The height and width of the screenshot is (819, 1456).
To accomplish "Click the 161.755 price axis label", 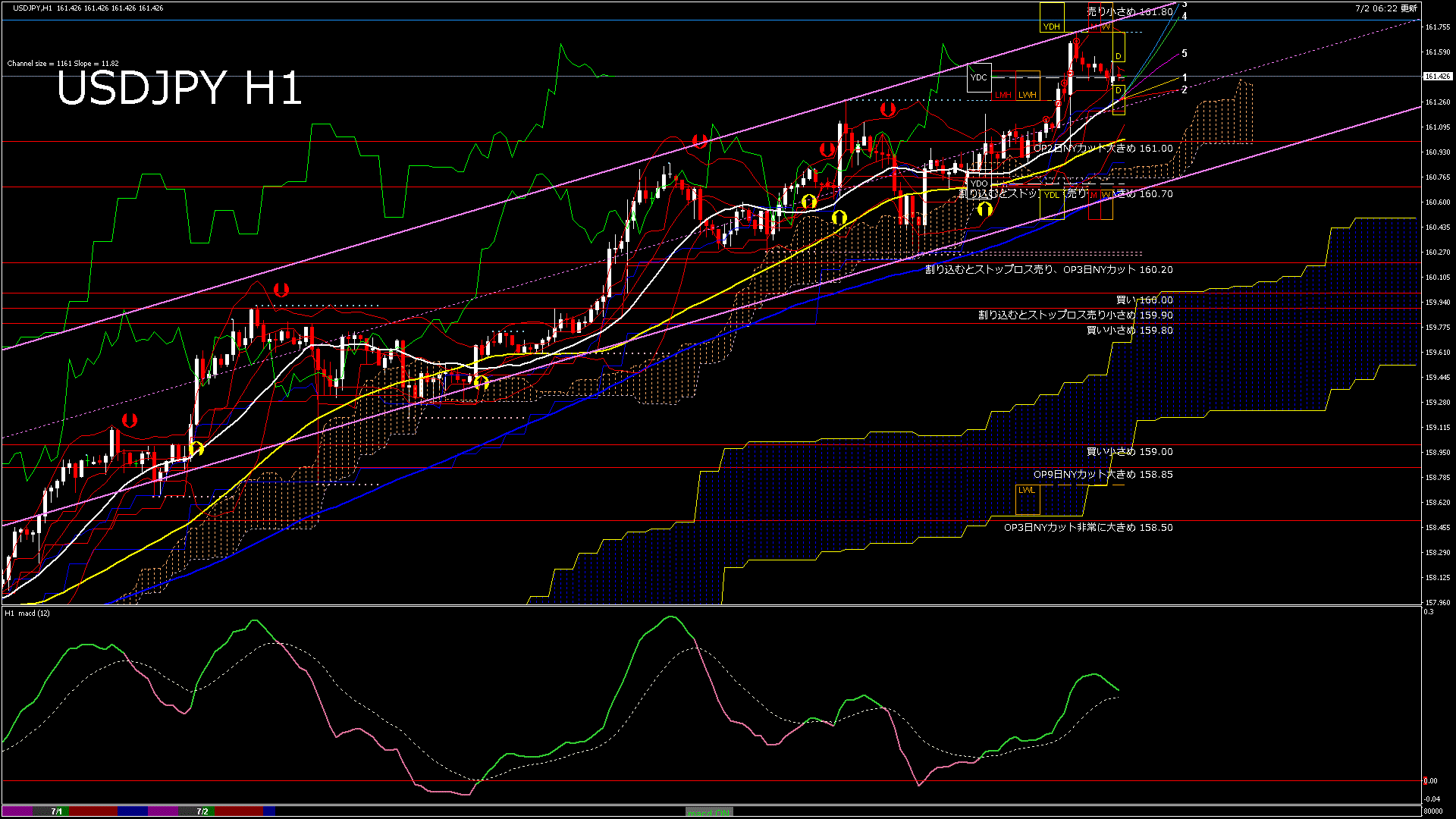I will click(x=1438, y=27).
